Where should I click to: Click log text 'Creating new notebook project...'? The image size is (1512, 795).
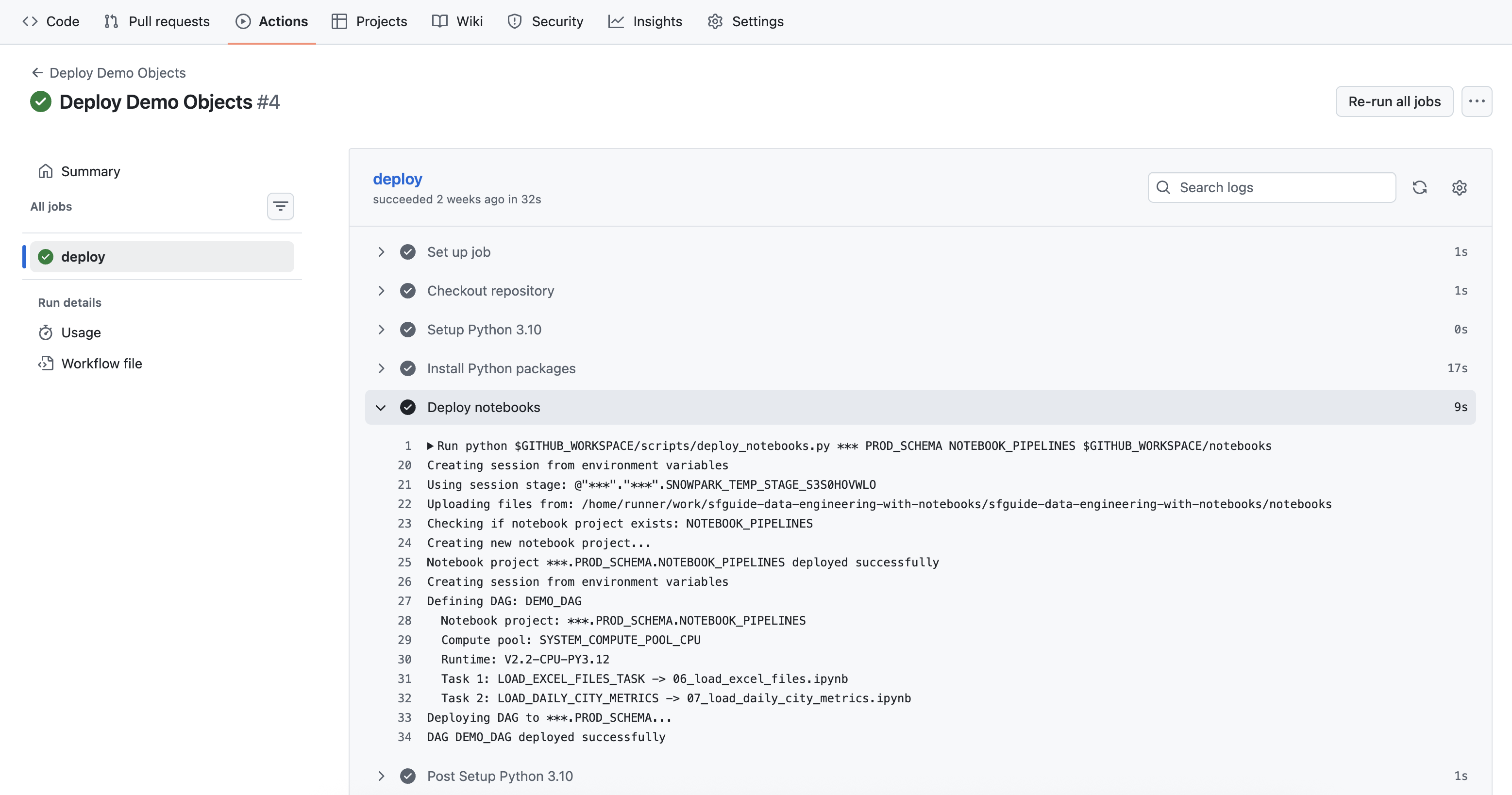pyautogui.click(x=539, y=543)
